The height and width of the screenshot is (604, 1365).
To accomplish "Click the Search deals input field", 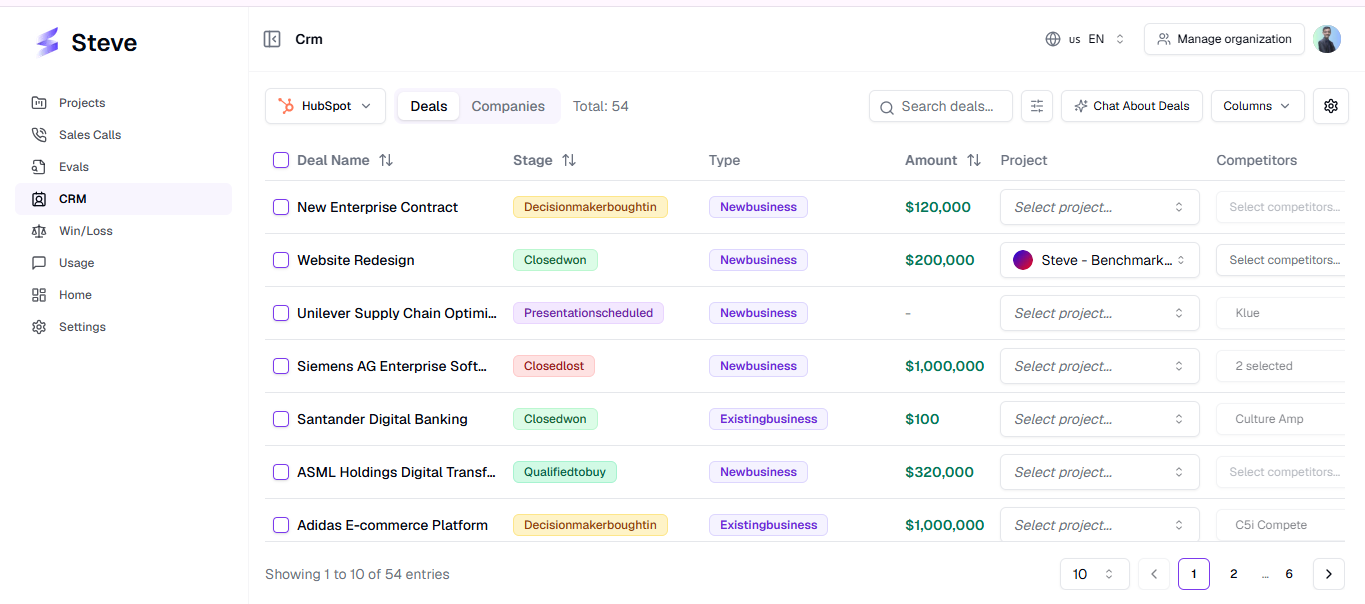I will click(941, 106).
